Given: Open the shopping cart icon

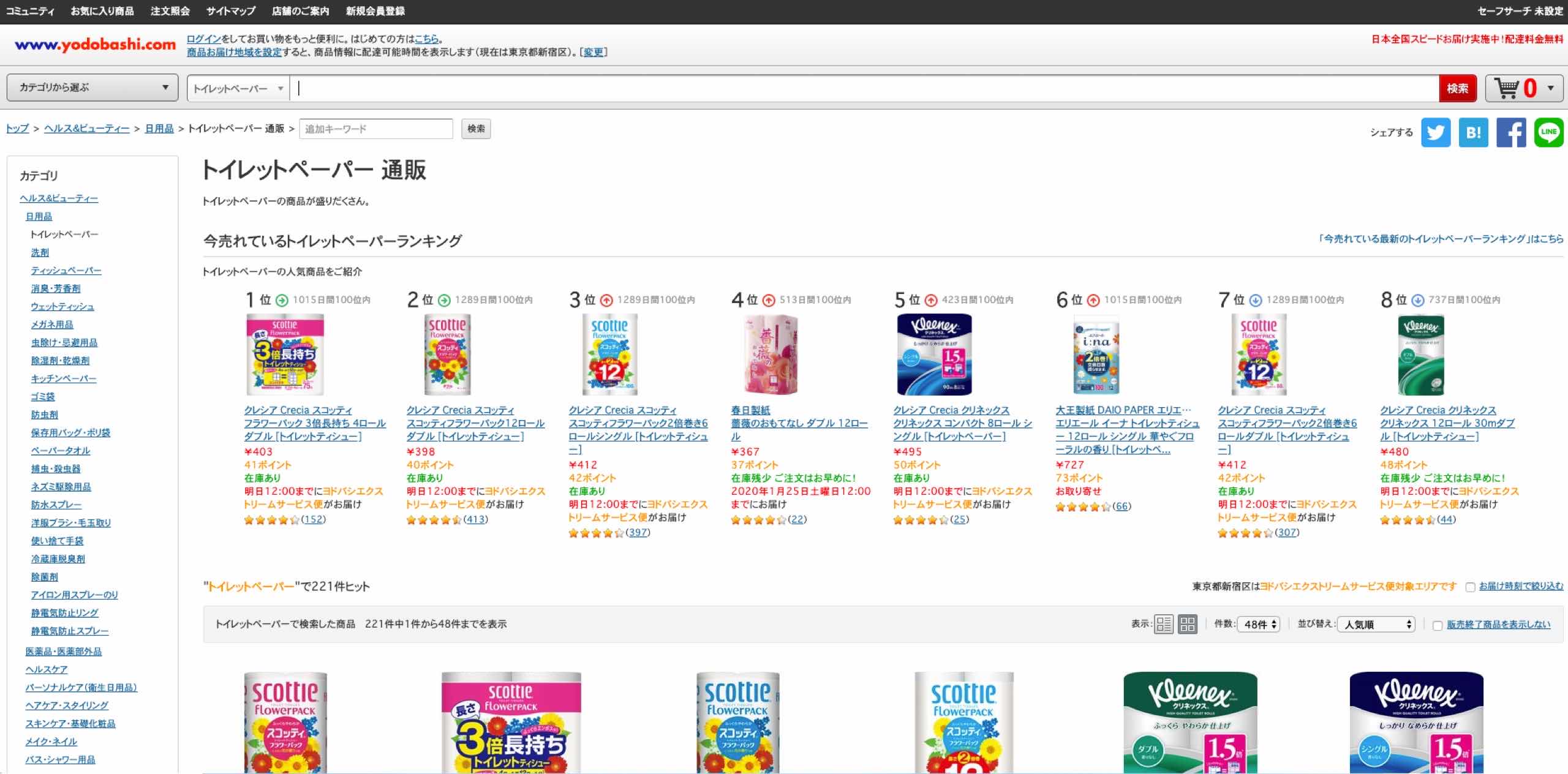Looking at the screenshot, I should tap(1507, 88).
